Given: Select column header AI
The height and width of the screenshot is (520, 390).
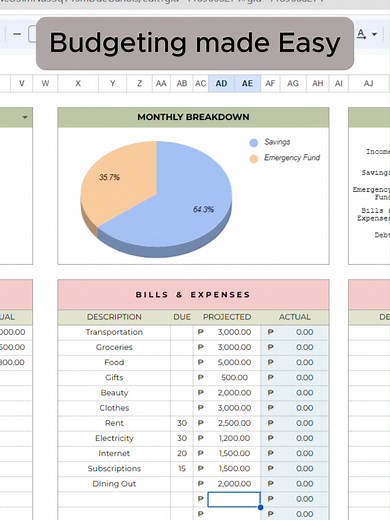Looking at the screenshot, I should click(x=339, y=83).
